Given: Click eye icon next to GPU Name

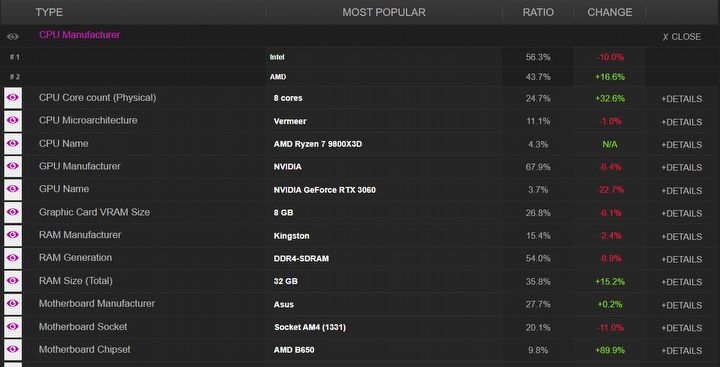Looking at the screenshot, I should 13,189.
